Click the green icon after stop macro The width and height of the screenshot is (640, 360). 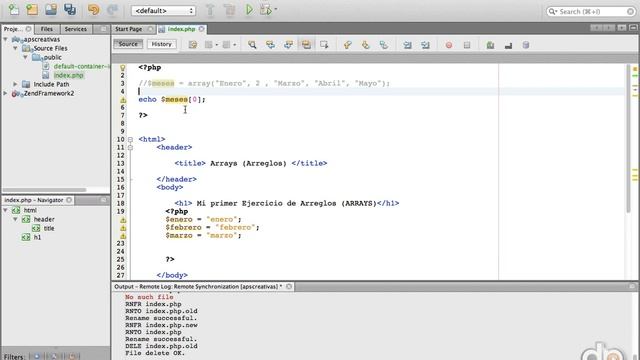click(490, 45)
